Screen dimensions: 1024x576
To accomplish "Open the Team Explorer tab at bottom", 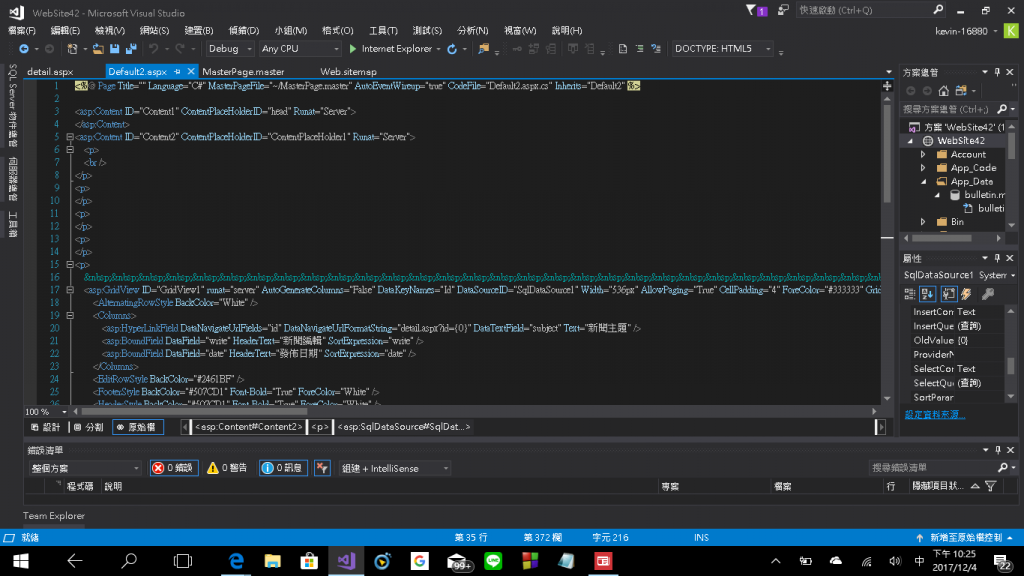I will [54, 516].
